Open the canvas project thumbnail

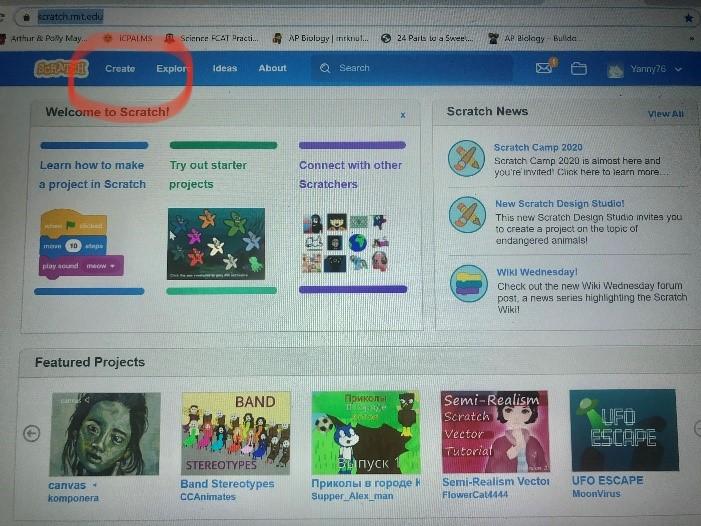point(105,434)
